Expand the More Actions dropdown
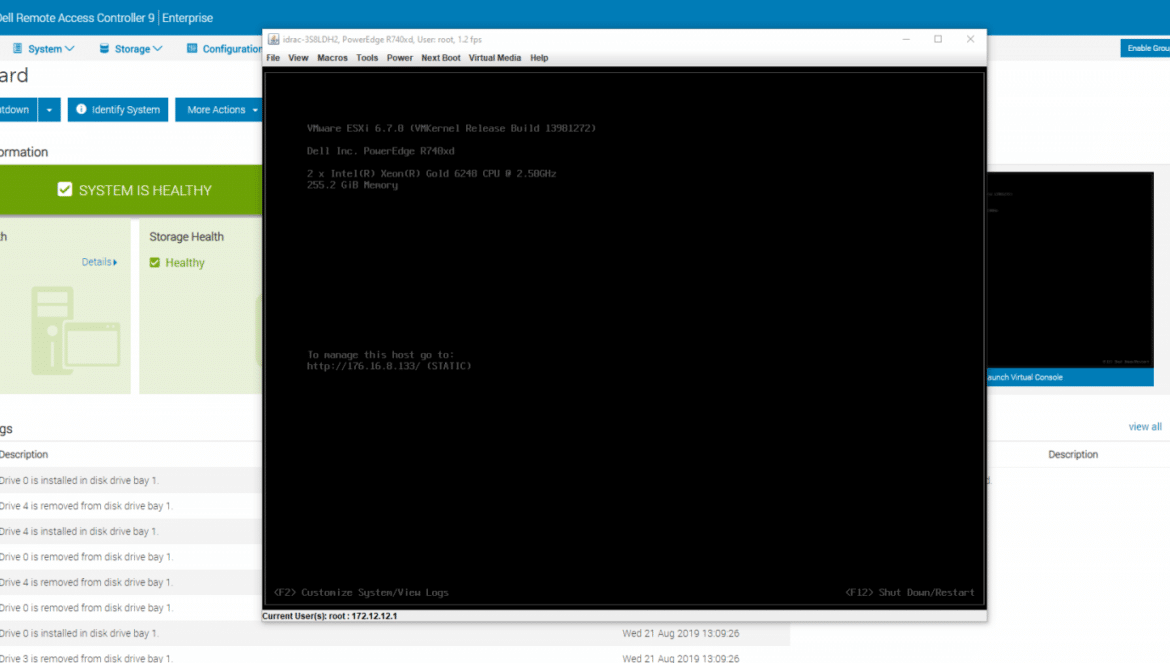Screen dimensions: 1170x663 click(219, 110)
